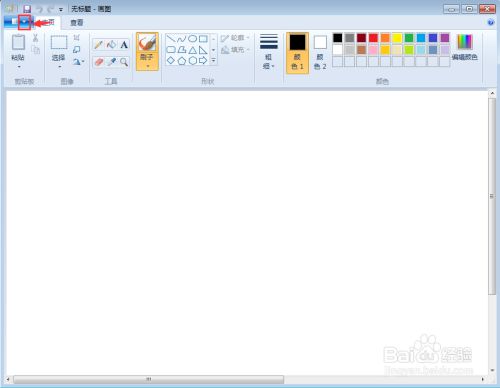
Task: Click the horizontal scrollbar right arrow
Action: click(482, 379)
